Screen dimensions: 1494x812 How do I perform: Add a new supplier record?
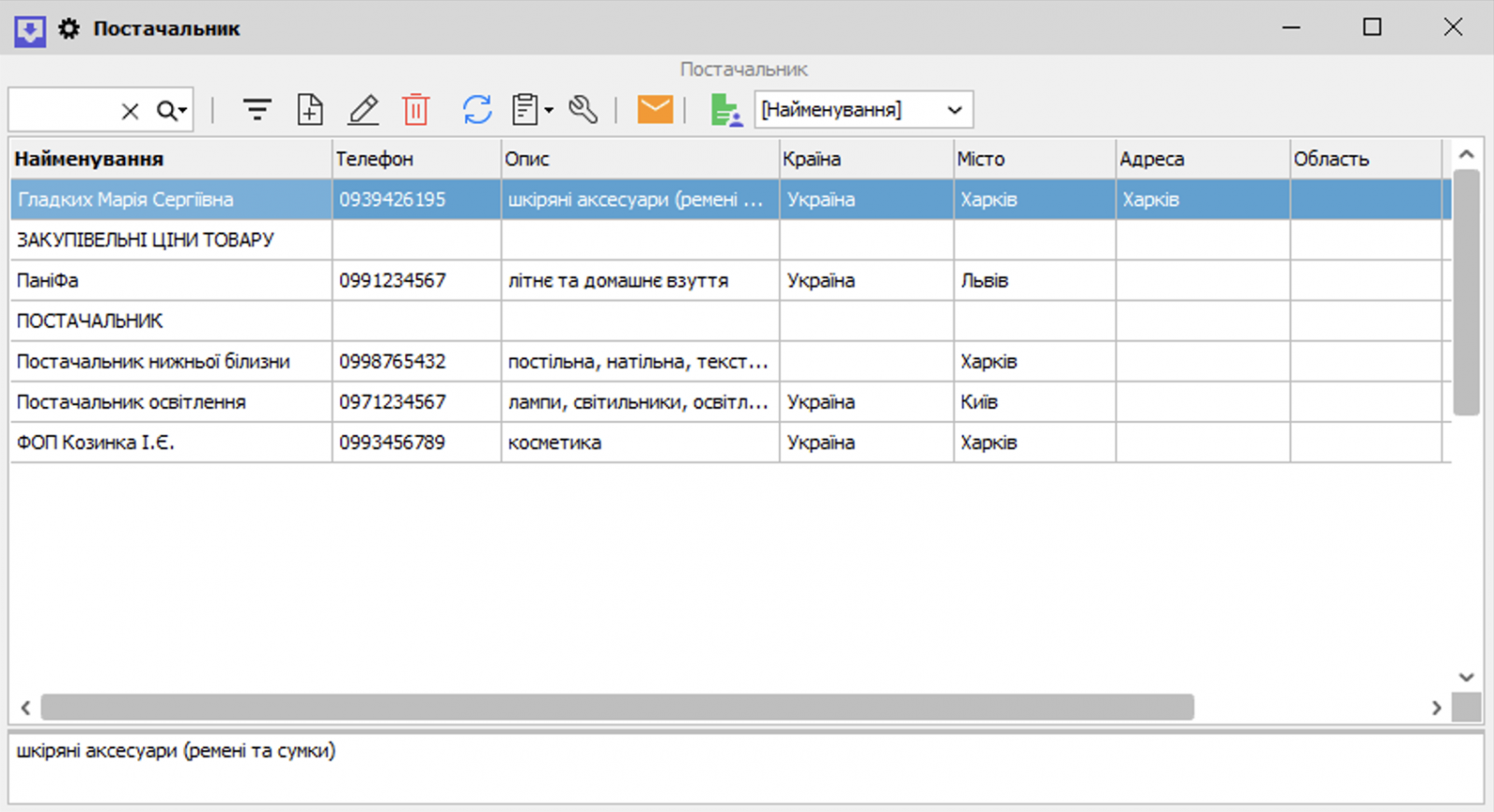tap(310, 110)
